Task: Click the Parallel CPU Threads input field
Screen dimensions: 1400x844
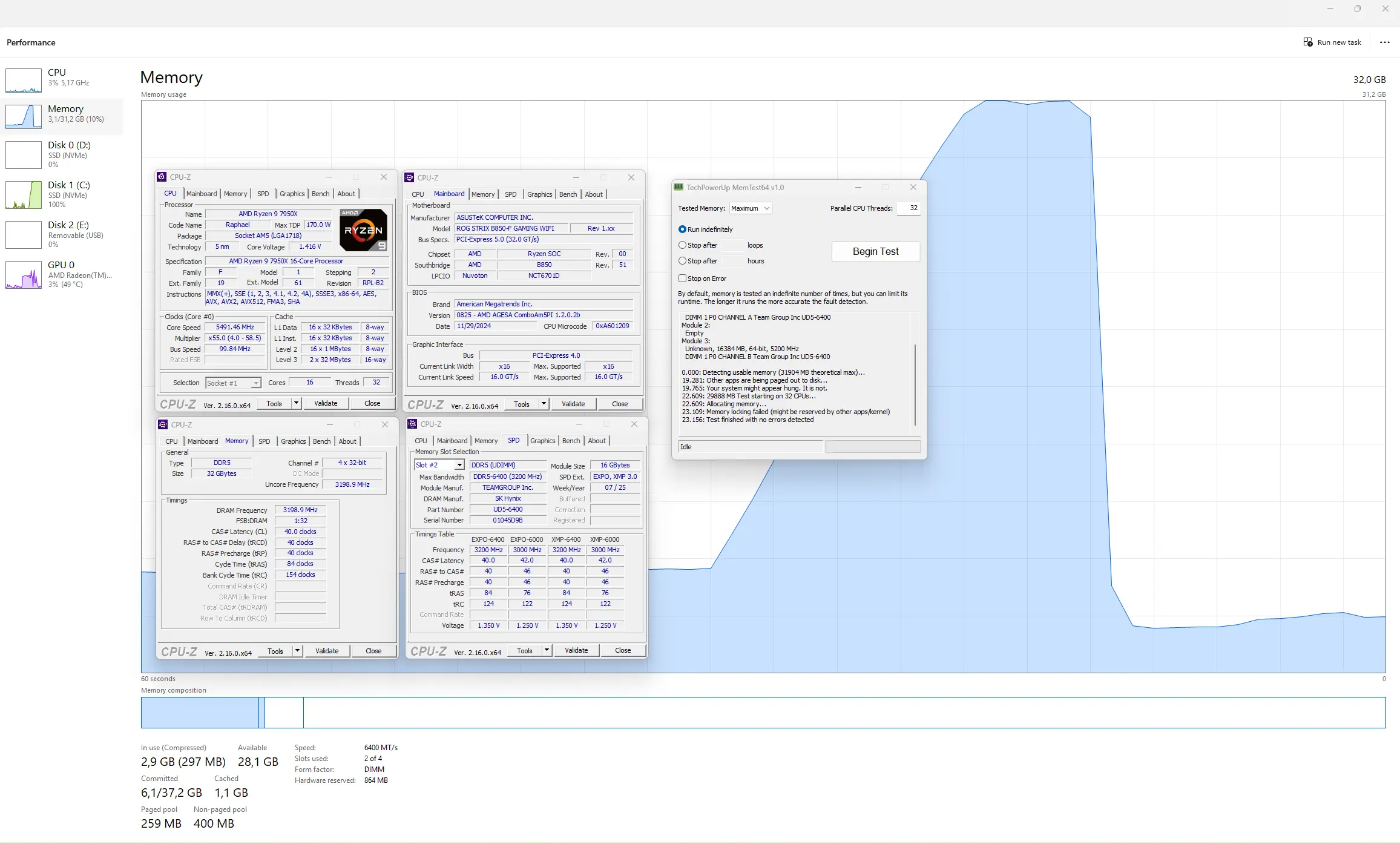Action: (908, 208)
